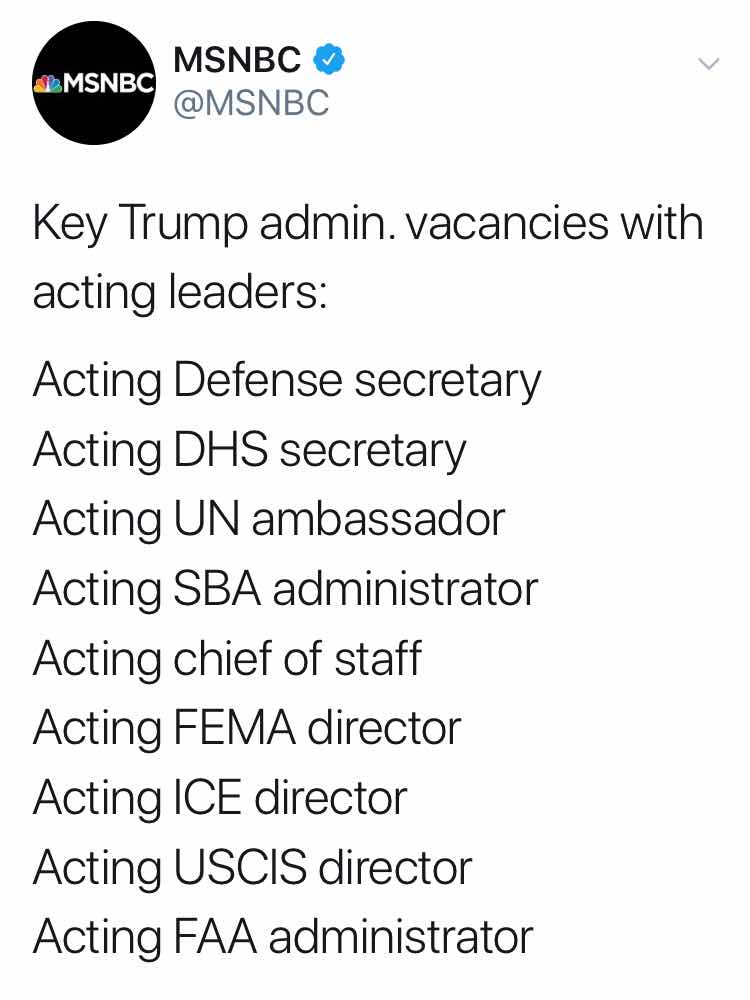Click the NBC peacock logo in avatar
Image resolution: width=750 pixels, height=1000 pixels.
[x=48, y=84]
